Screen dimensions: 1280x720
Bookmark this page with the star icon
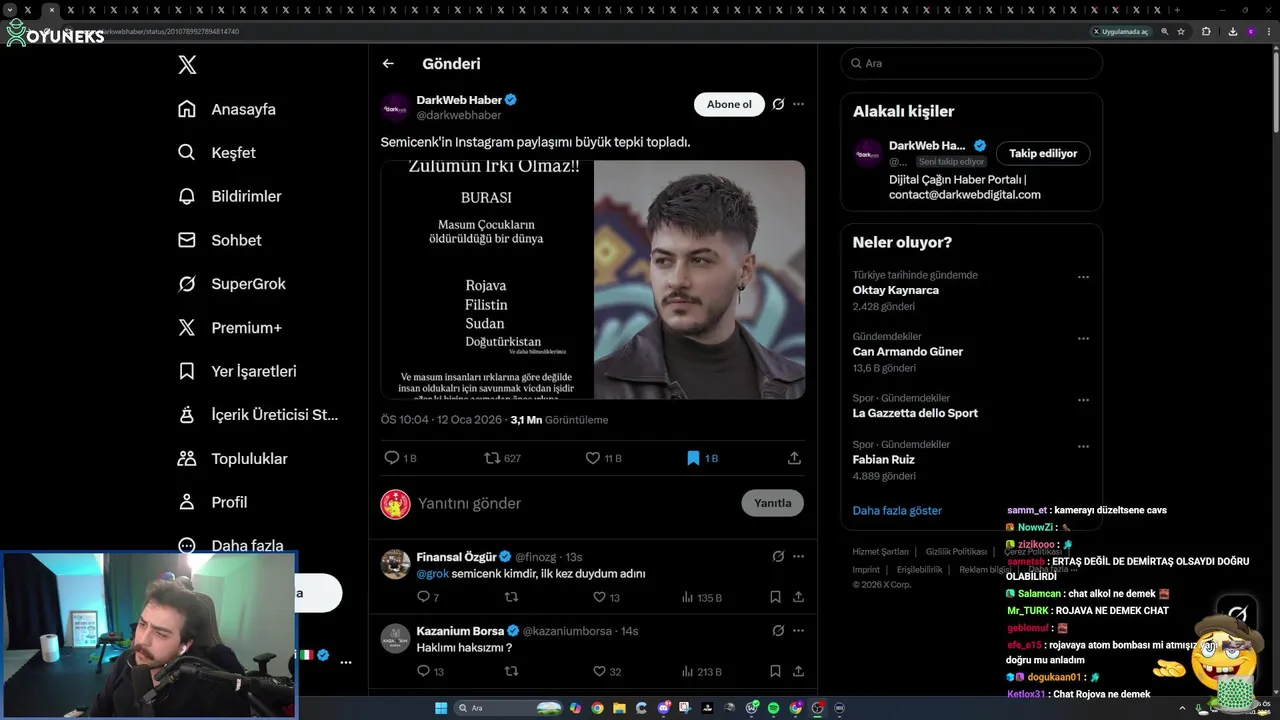1181,31
